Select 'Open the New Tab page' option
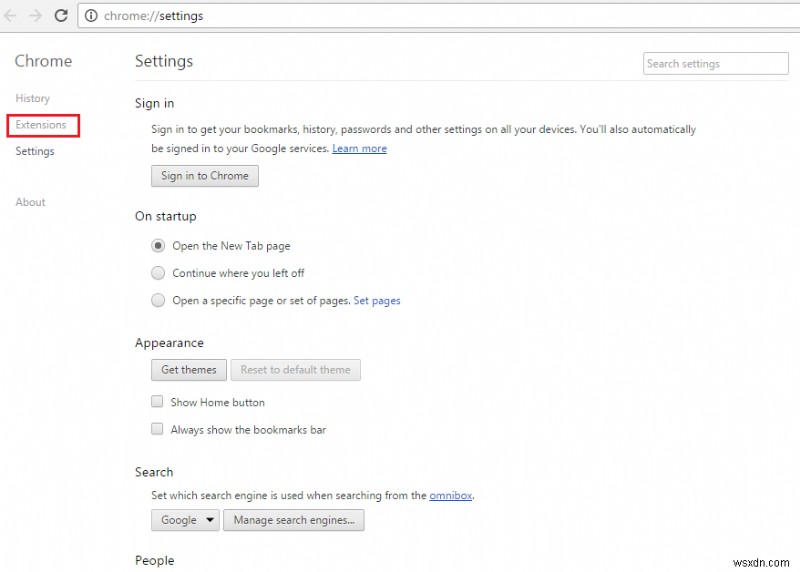The height and width of the screenshot is (572, 800). tap(158, 246)
